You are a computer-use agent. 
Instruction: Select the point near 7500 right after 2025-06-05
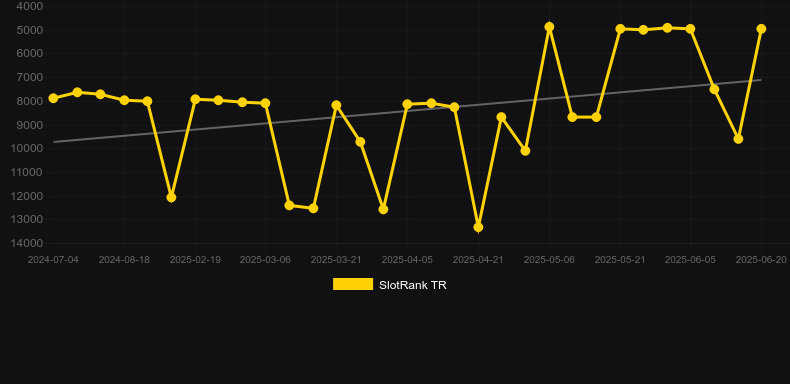(x=714, y=89)
